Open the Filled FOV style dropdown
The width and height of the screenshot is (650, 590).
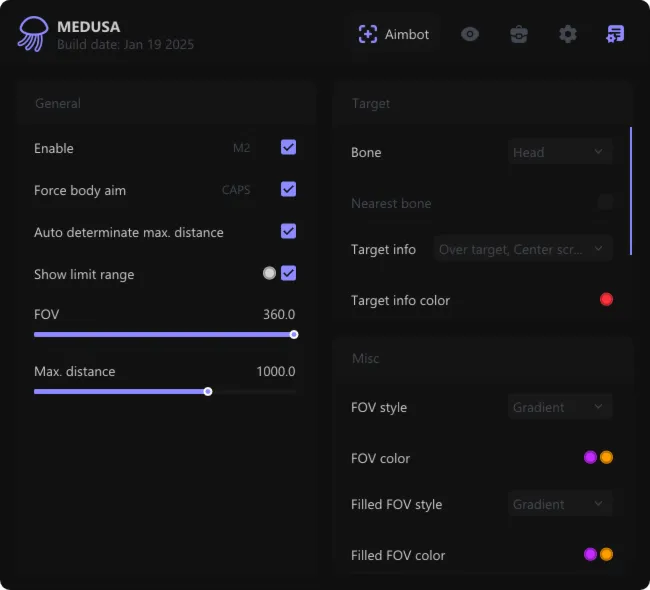point(560,504)
